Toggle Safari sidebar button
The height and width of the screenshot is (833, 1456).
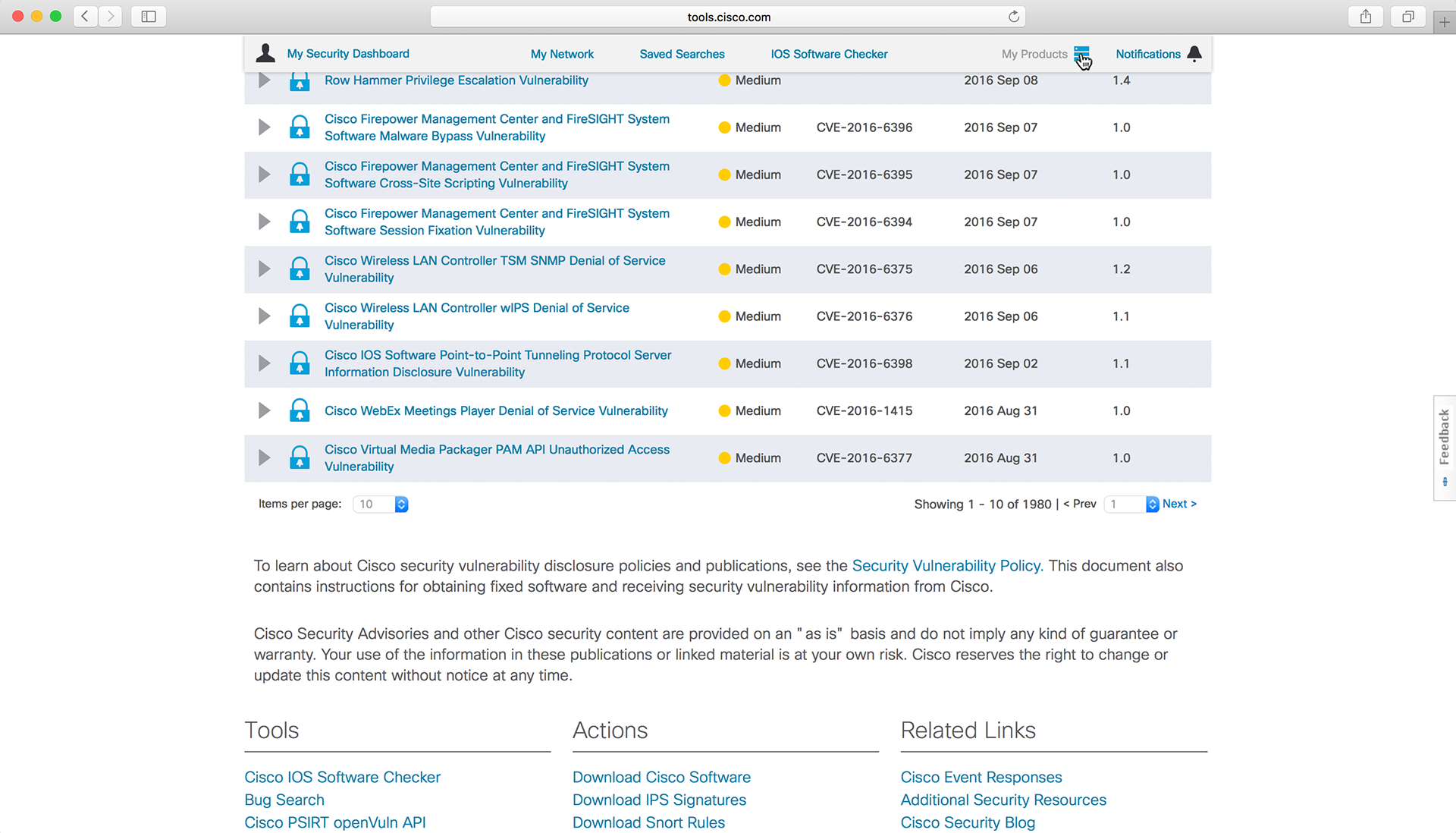149,16
